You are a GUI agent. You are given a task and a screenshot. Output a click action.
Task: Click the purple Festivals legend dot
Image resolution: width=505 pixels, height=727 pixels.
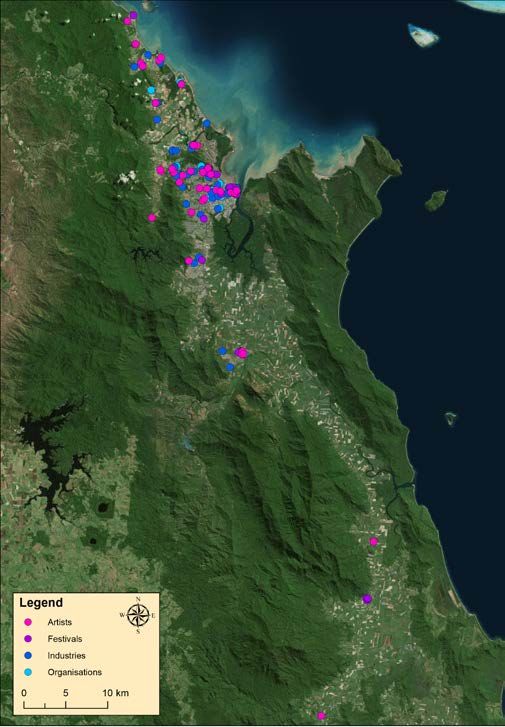[x=27, y=638]
